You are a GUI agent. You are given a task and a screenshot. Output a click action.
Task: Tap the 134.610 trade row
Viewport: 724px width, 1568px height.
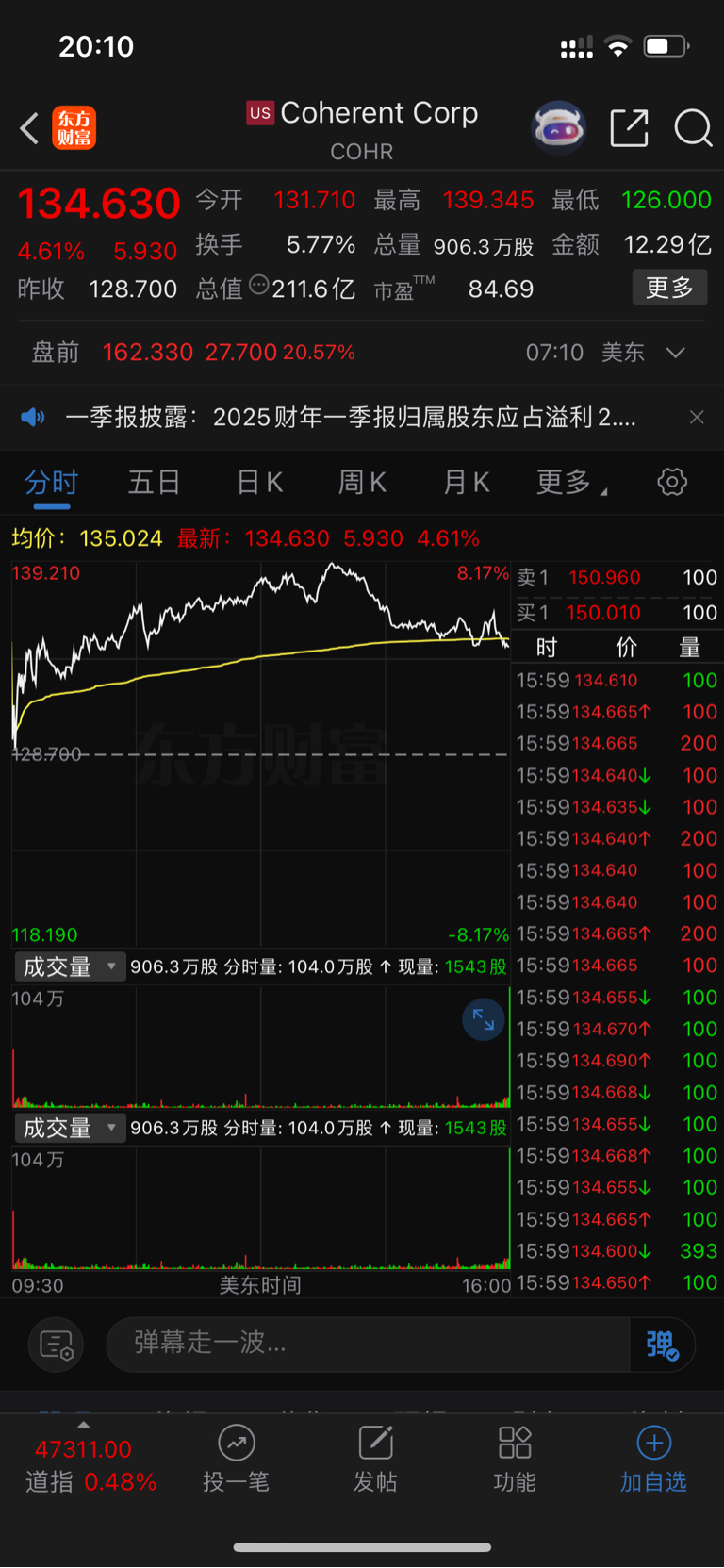click(617, 681)
